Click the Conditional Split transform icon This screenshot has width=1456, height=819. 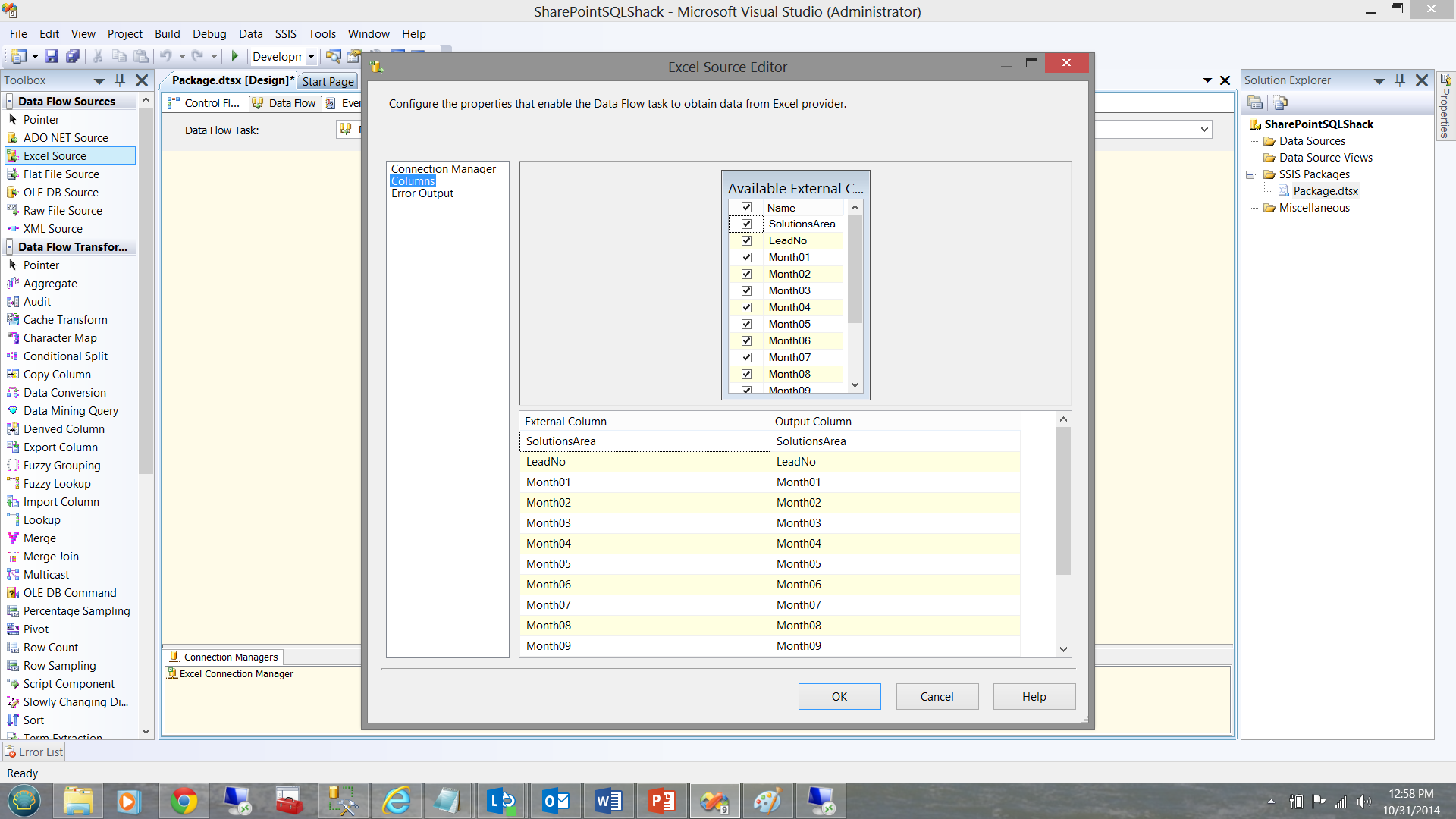click(13, 356)
